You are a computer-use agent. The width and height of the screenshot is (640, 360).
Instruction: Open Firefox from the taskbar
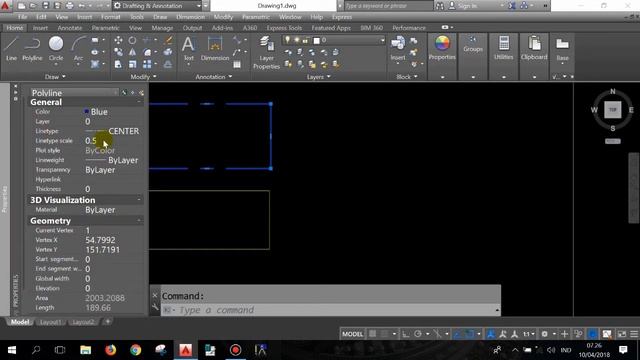(x=110, y=350)
